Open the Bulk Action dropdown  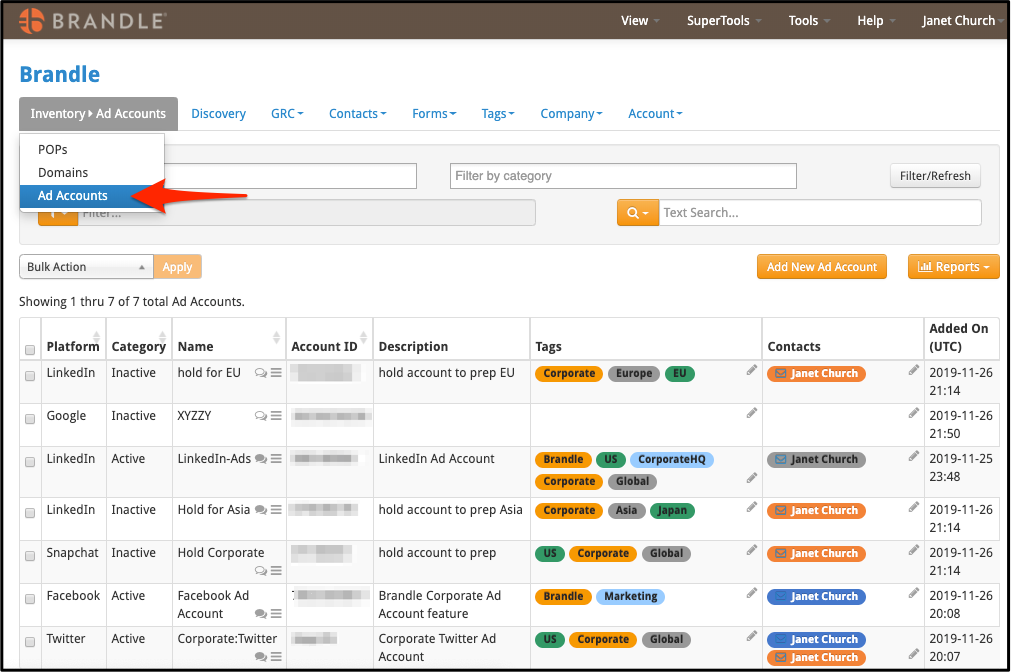86,266
